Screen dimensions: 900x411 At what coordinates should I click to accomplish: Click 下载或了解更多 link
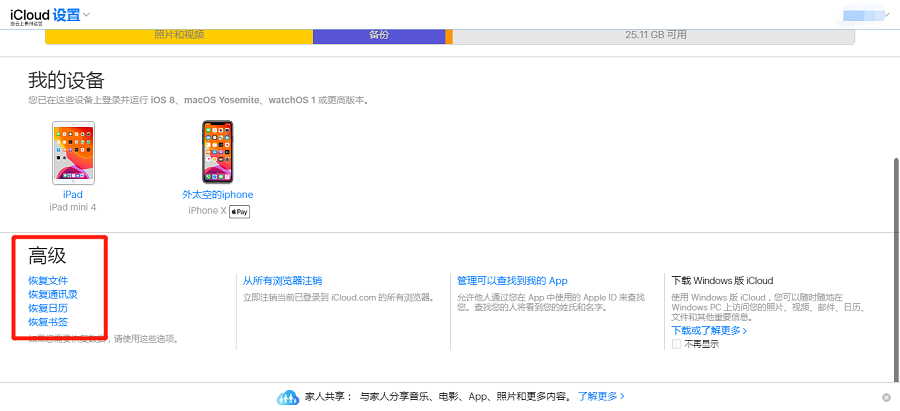[709, 331]
